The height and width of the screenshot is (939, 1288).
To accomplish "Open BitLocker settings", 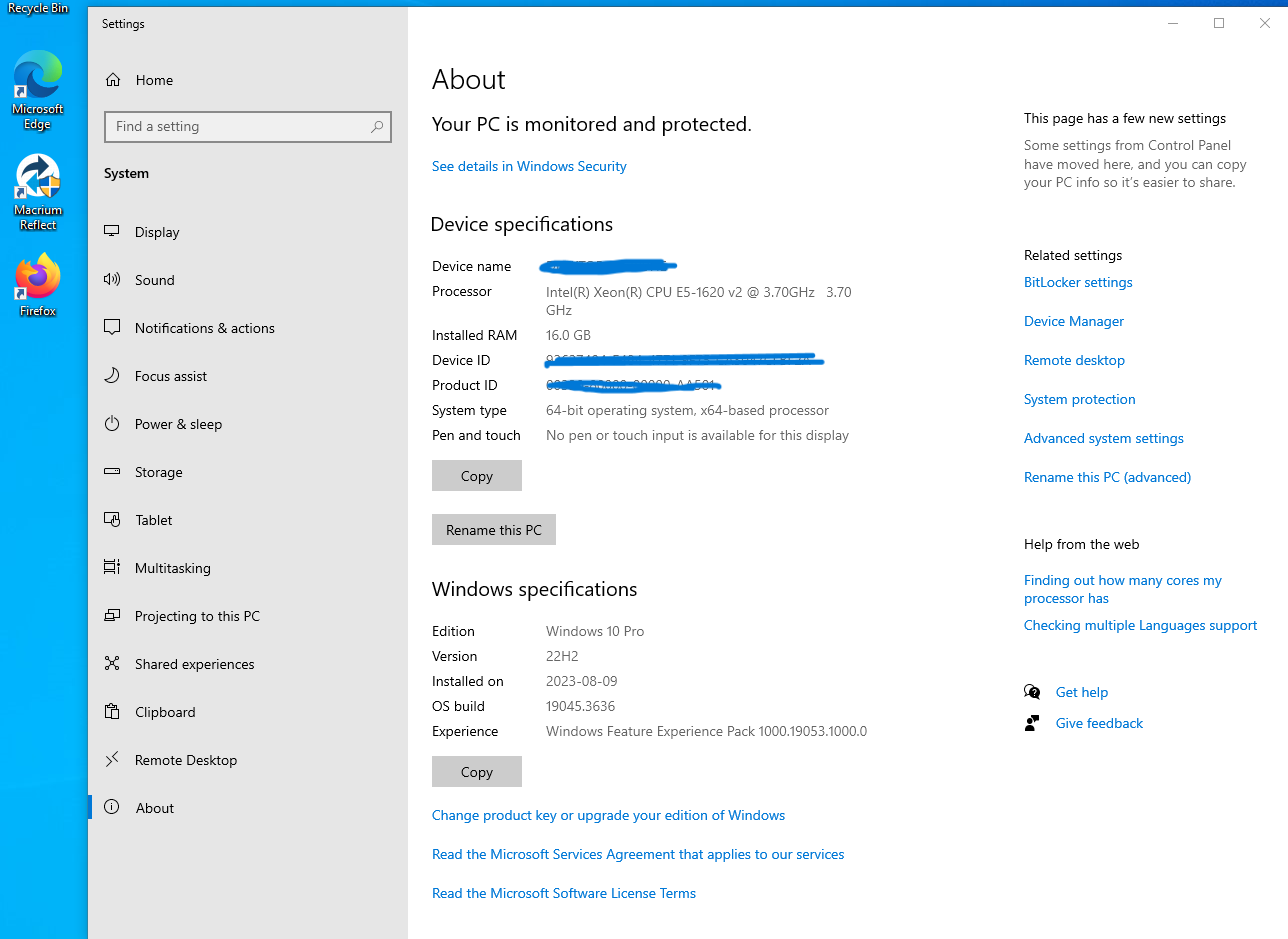I will click(x=1077, y=282).
